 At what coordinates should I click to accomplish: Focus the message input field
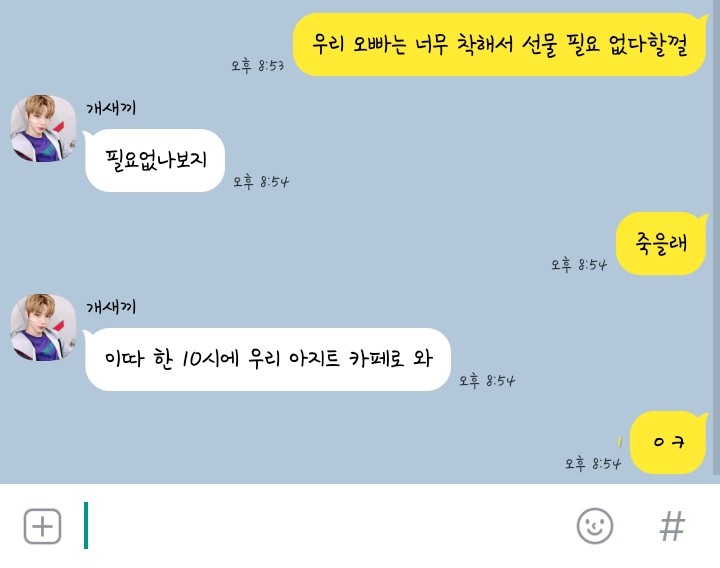click(321, 526)
